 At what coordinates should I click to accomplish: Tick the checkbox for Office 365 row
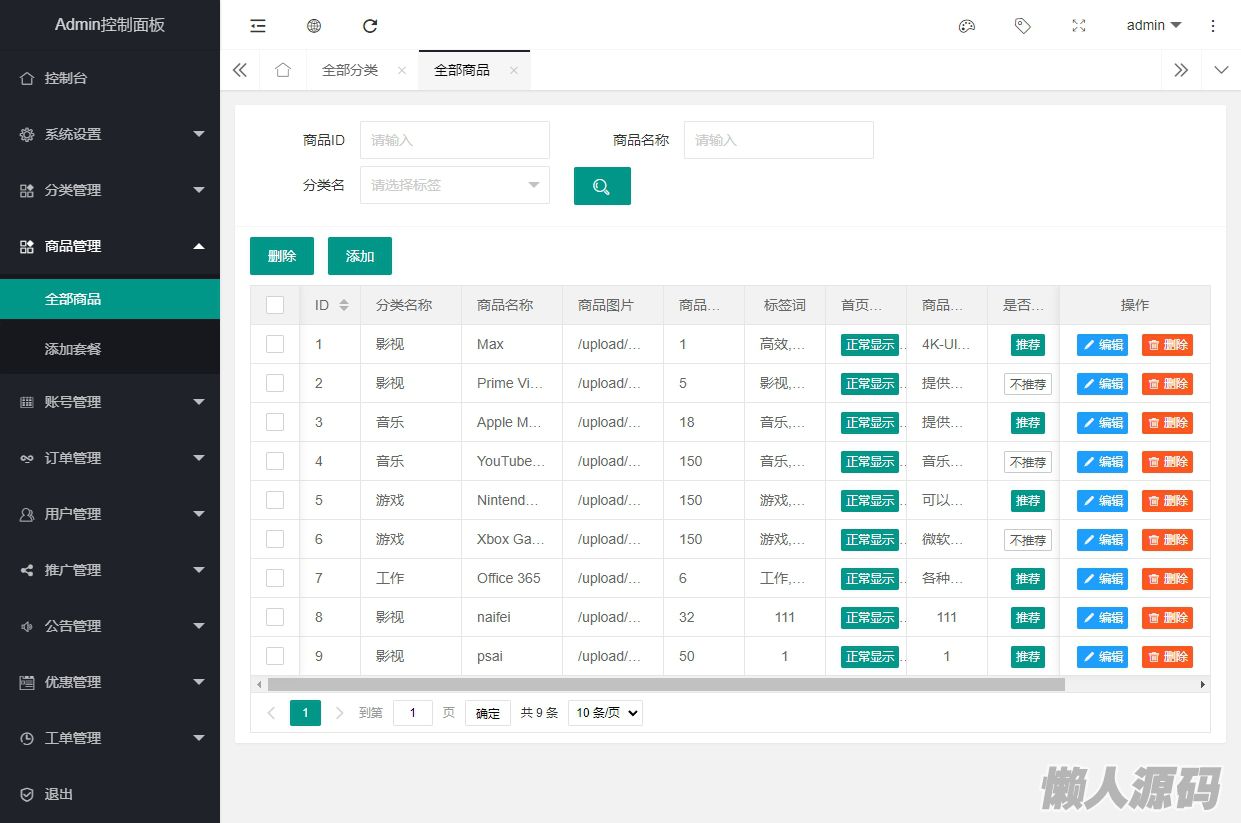[275, 578]
